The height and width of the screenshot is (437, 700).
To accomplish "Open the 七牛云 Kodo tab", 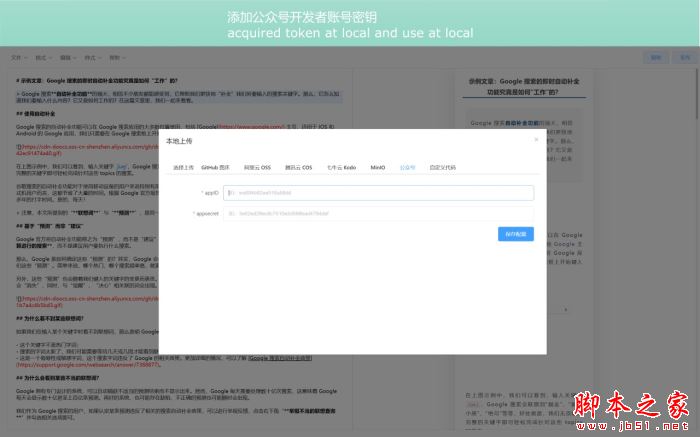I will (341, 167).
